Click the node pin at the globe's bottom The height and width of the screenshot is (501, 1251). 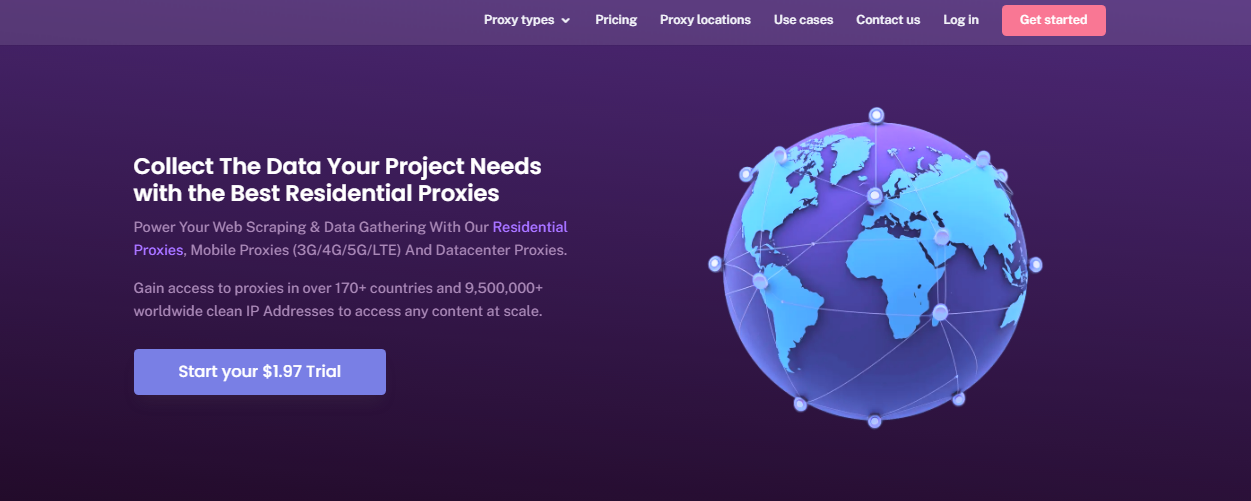875,421
